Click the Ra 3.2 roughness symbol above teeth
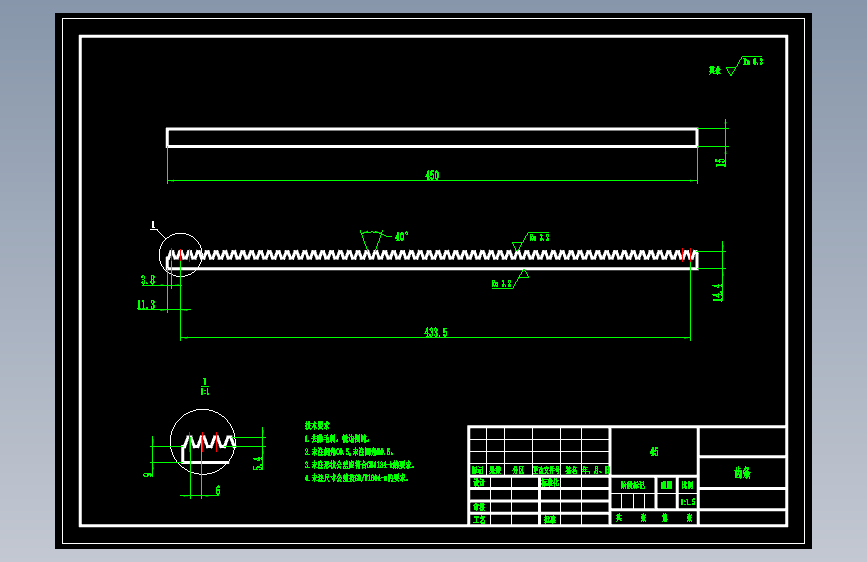This screenshot has width=867, height=562. [531, 241]
